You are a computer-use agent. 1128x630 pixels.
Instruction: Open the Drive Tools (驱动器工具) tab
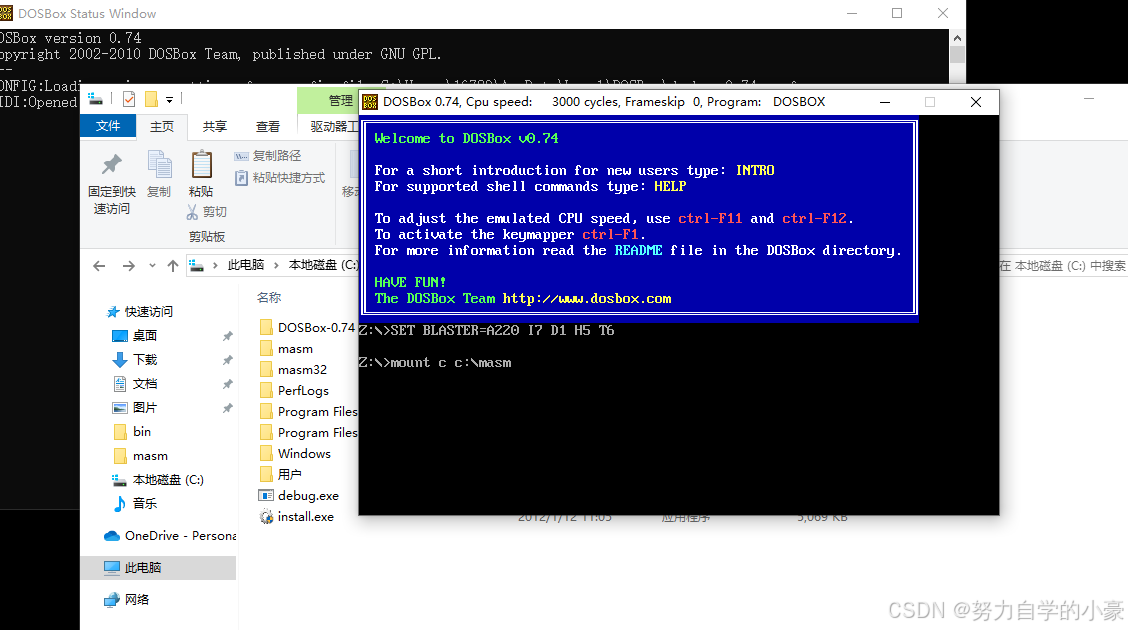[x=333, y=127]
